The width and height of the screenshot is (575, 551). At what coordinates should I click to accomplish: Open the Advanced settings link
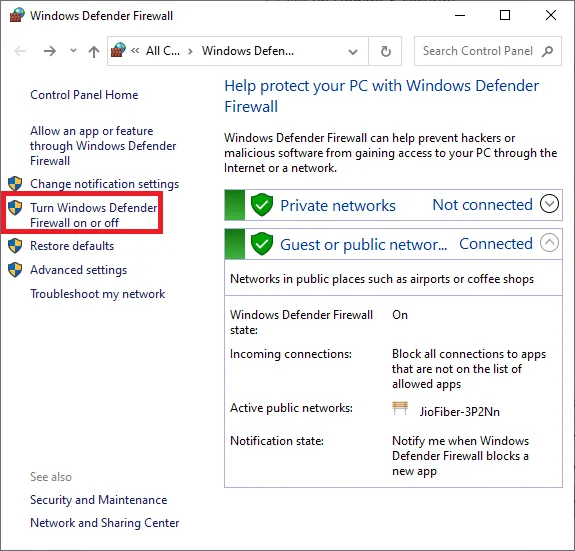[x=78, y=270]
